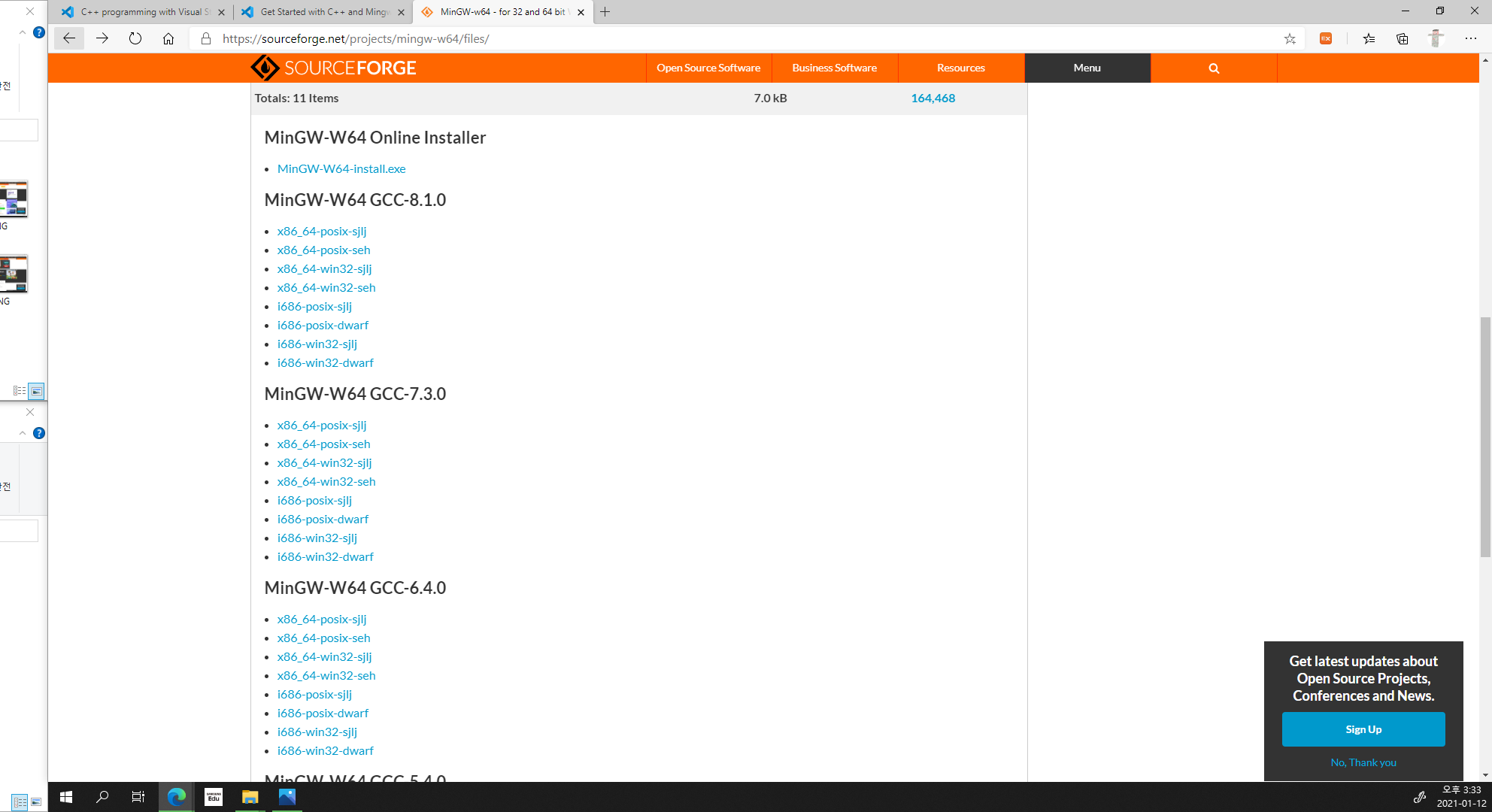Switch to C++ programming with Visual Studio tab

pos(143,12)
